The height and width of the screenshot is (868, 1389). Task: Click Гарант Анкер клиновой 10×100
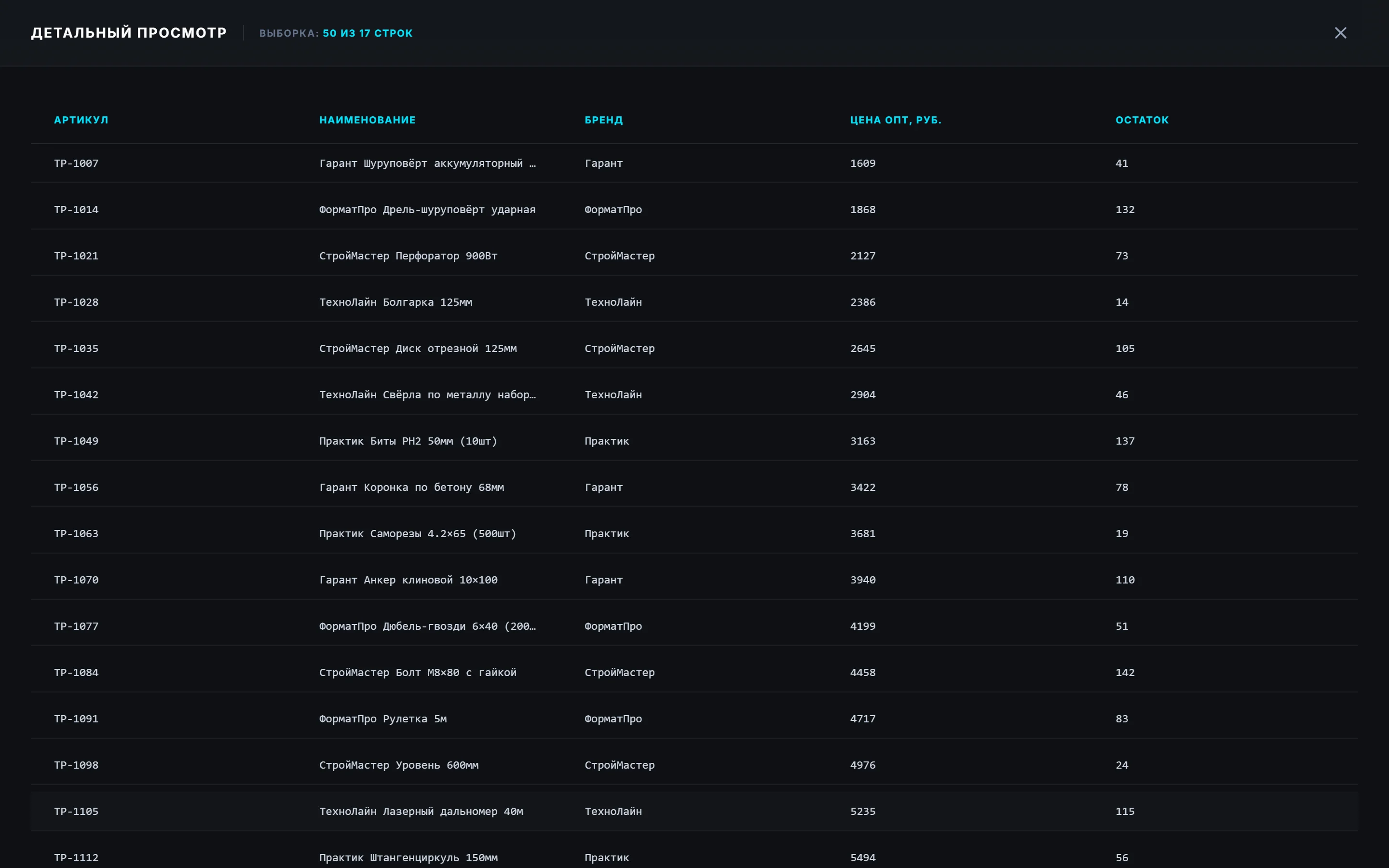tap(408, 580)
